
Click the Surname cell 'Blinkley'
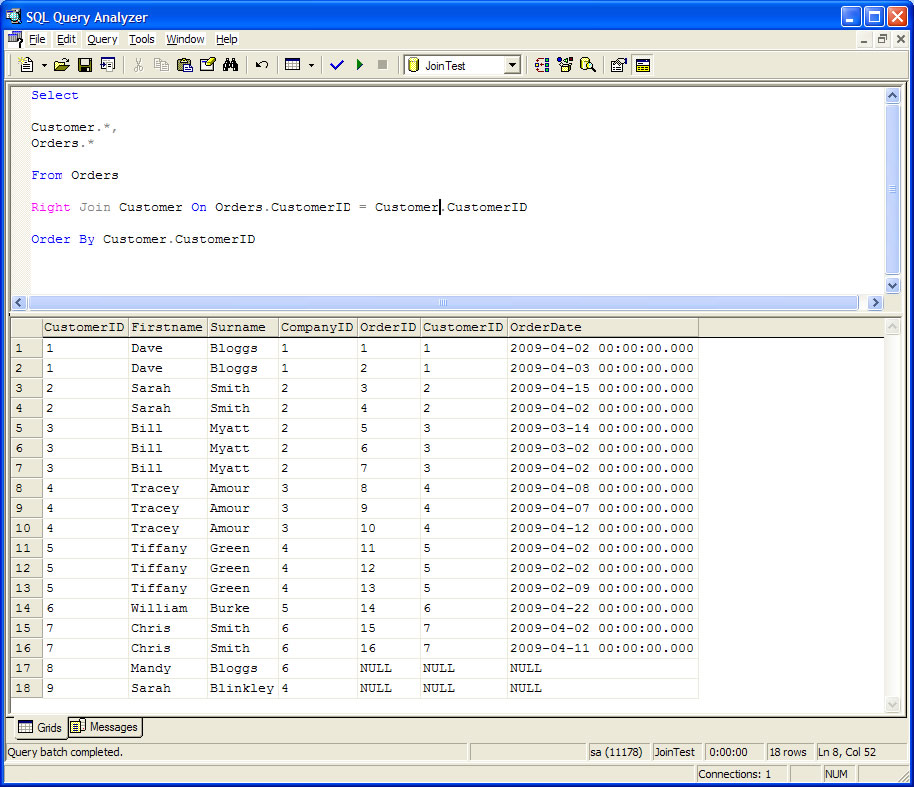click(x=242, y=688)
